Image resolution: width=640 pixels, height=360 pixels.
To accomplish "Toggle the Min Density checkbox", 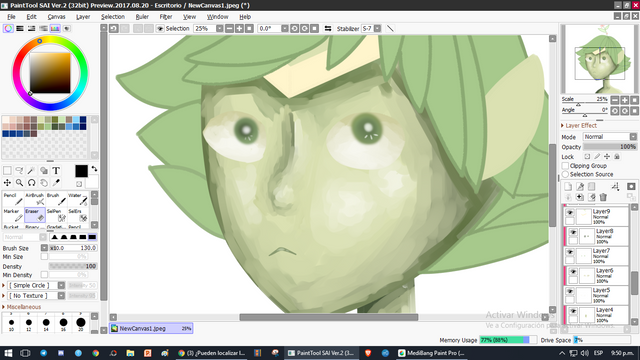I will (x=44, y=275).
